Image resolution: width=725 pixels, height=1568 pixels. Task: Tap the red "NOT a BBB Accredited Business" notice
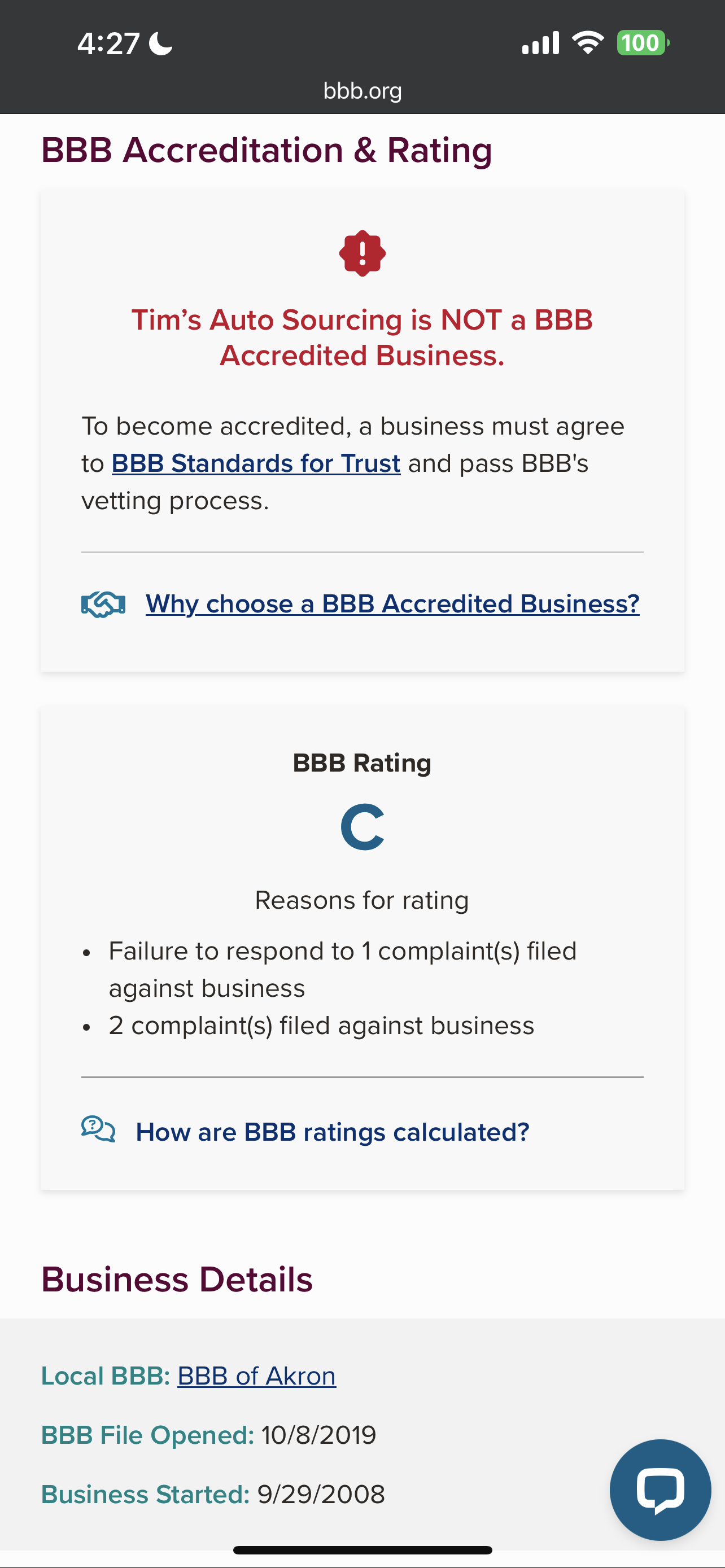coord(362,337)
